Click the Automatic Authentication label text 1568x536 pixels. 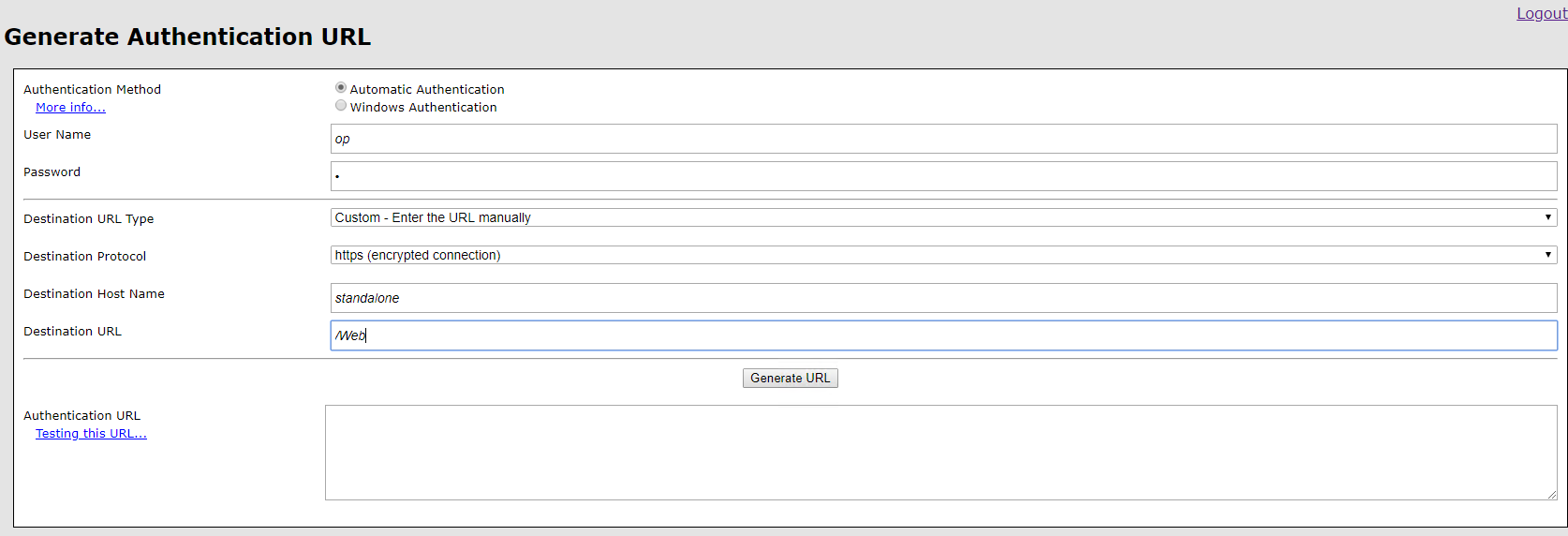click(427, 90)
